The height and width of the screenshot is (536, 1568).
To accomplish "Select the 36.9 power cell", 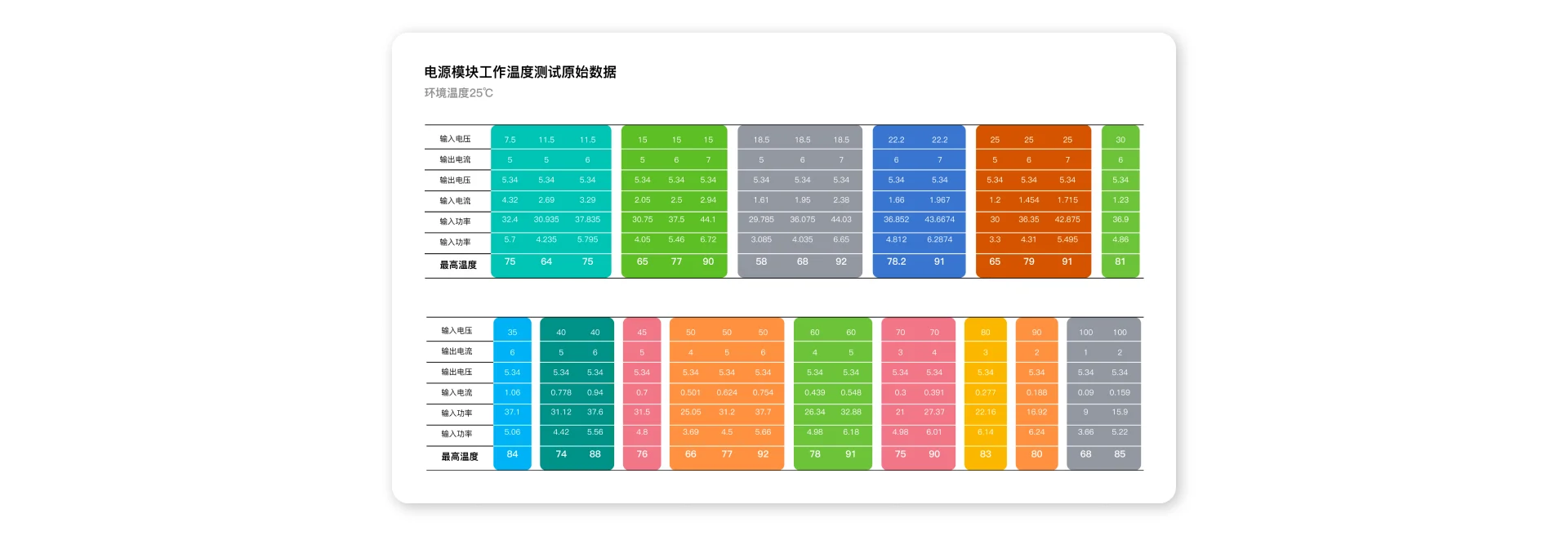I will (x=1120, y=220).
